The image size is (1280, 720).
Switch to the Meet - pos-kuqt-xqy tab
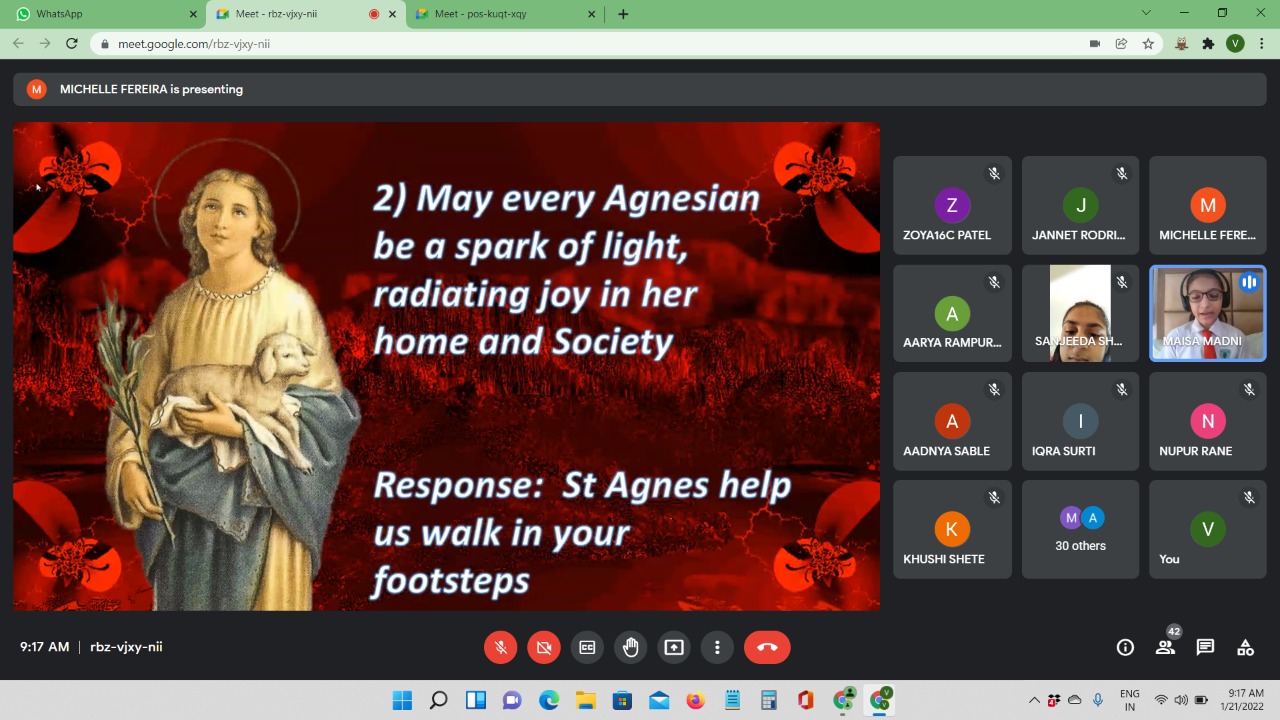(505, 14)
